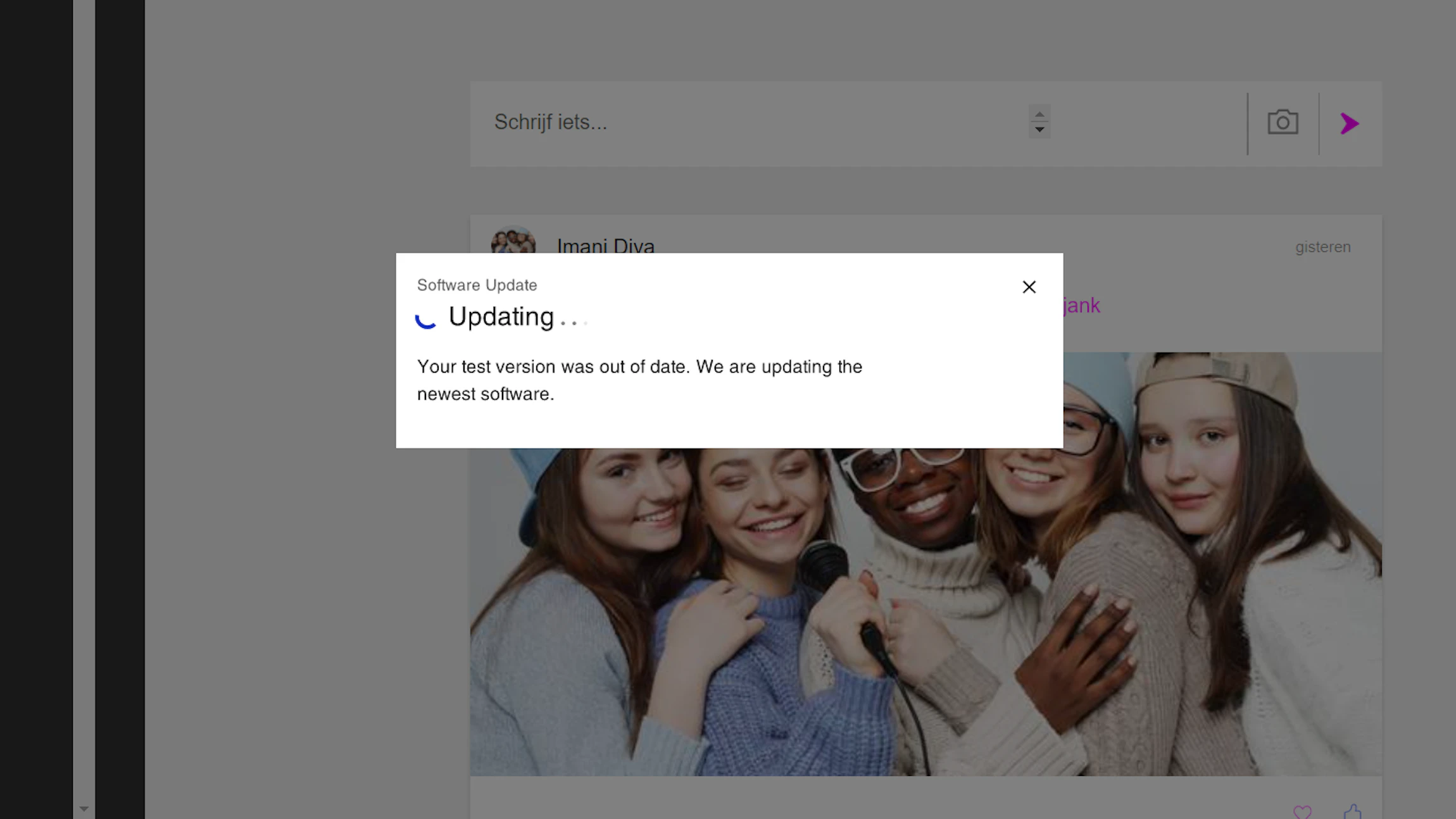
Task: Click the thumbs-up icon under the post
Action: tap(1352, 811)
